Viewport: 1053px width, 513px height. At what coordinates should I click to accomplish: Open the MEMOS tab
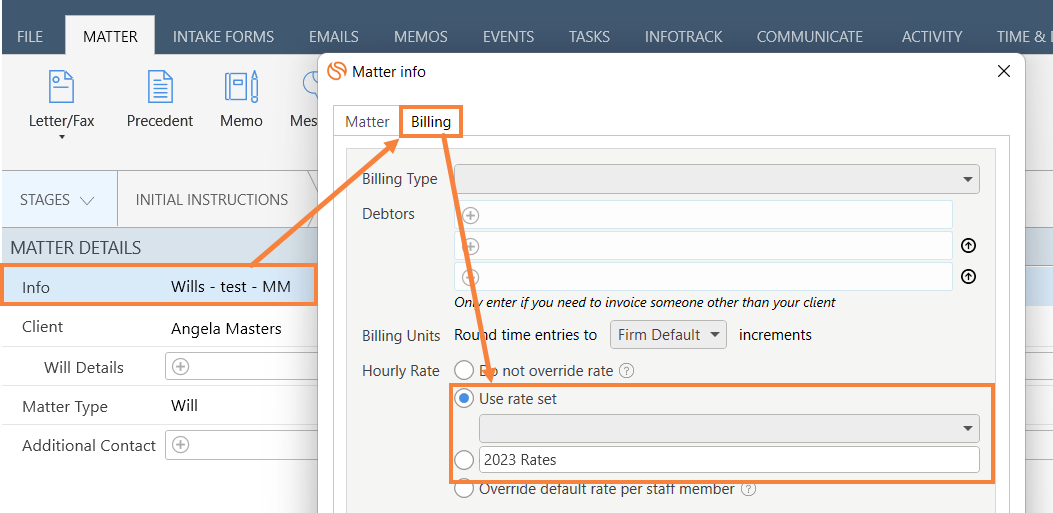420,36
